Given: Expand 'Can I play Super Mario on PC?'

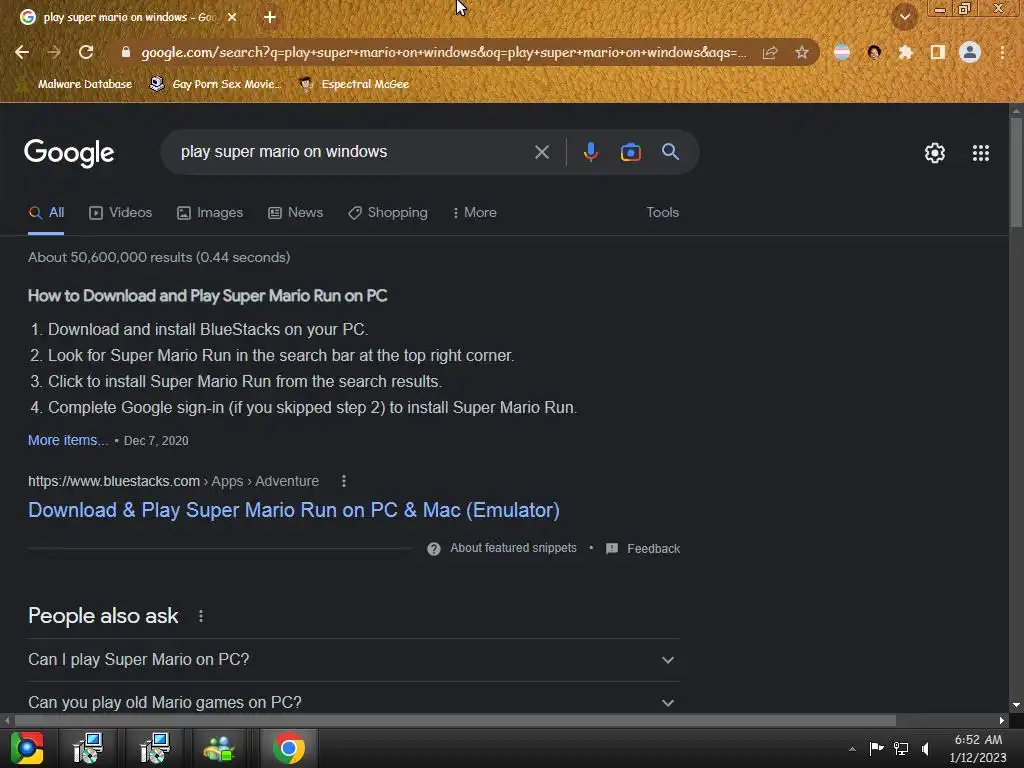Looking at the screenshot, I should pyautogui.click(x=354, y=660).
